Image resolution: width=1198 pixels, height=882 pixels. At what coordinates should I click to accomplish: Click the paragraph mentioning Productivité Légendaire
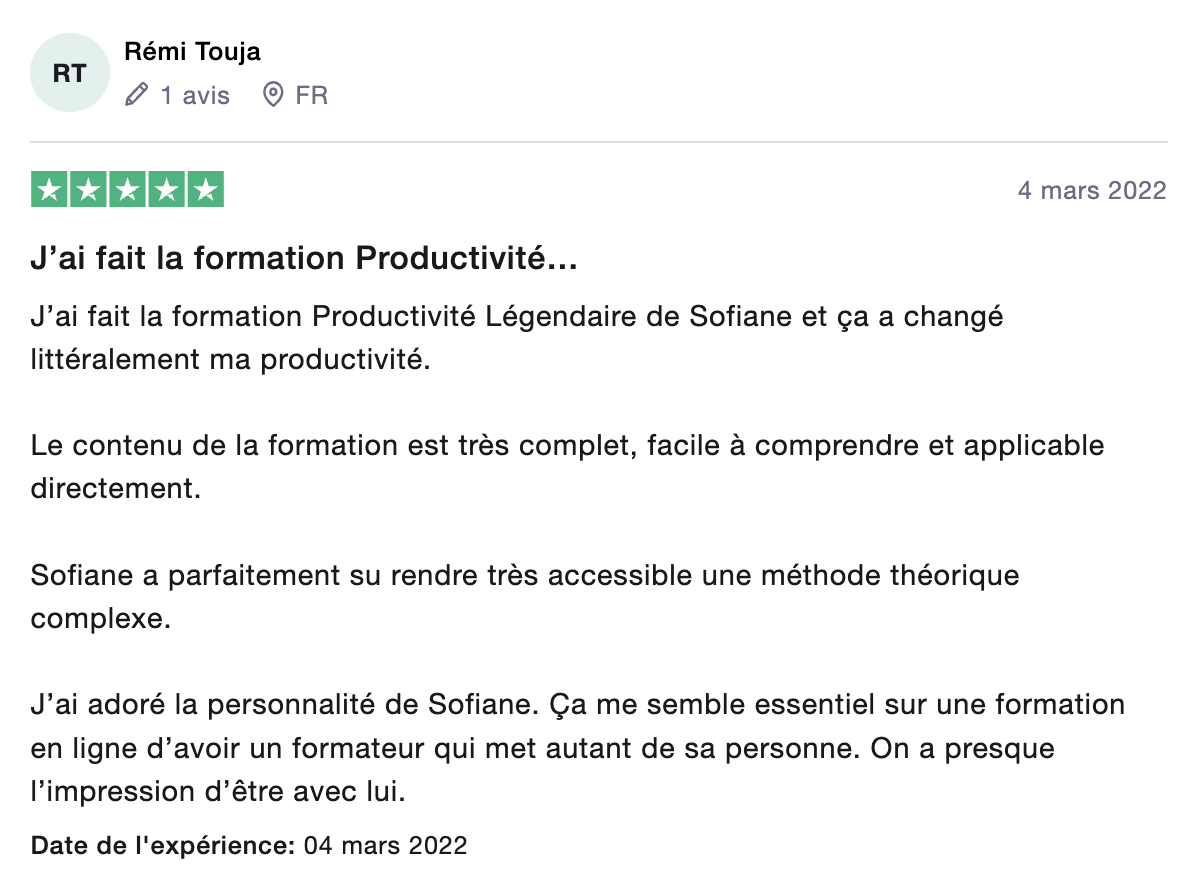[x=517, y=338]
